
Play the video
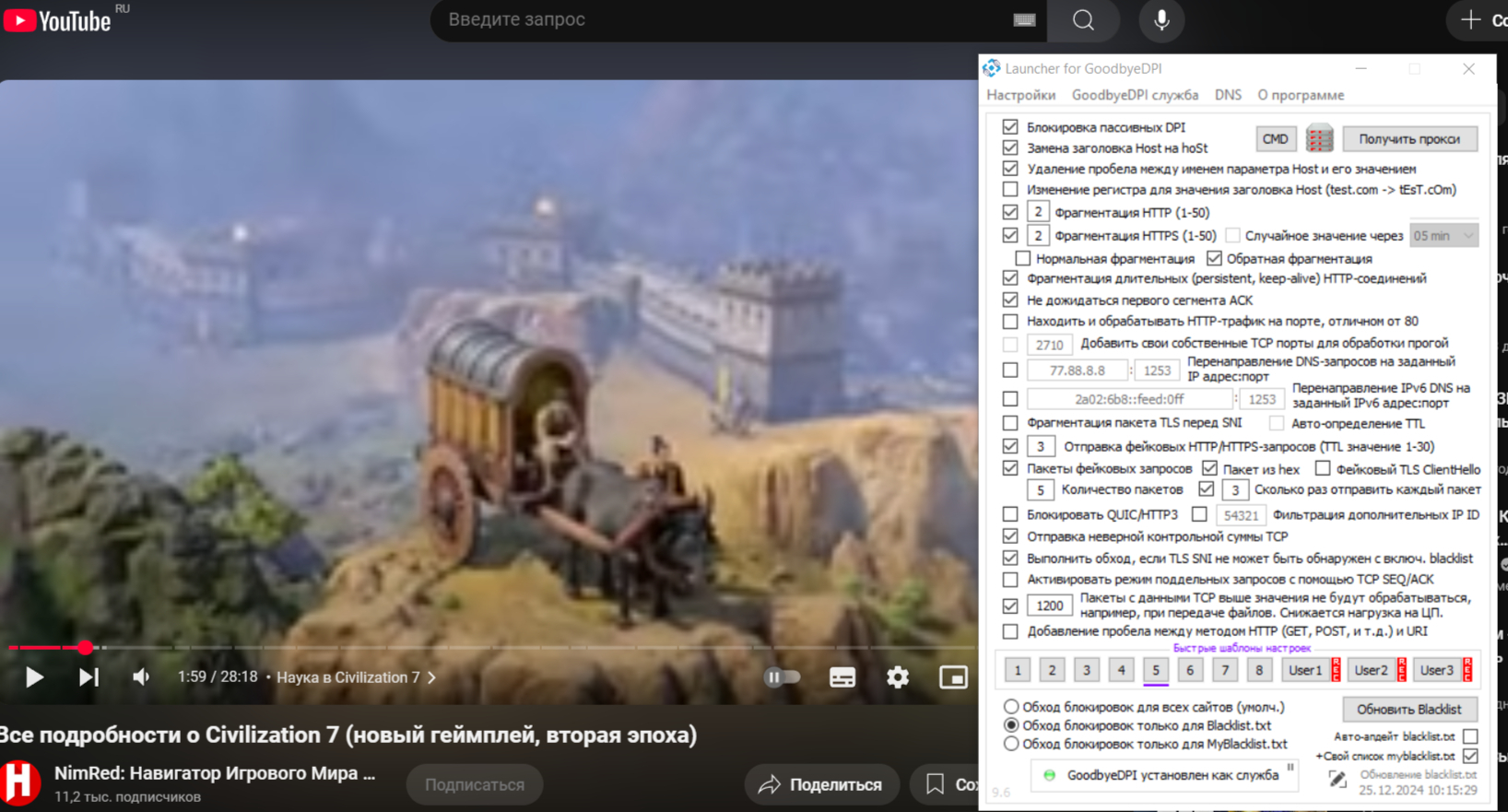point(34,677)
